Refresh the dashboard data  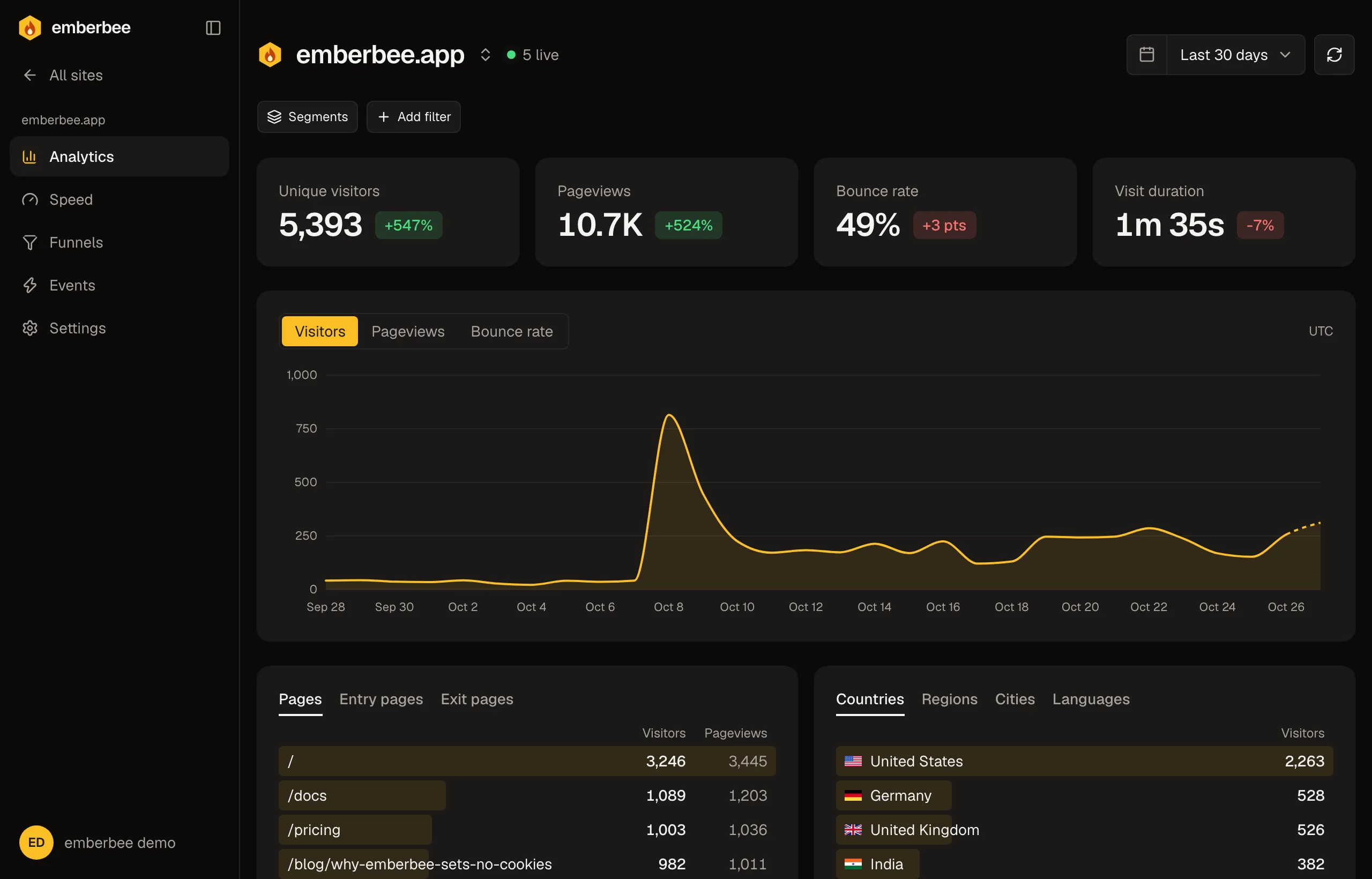tap(1334, 55)
